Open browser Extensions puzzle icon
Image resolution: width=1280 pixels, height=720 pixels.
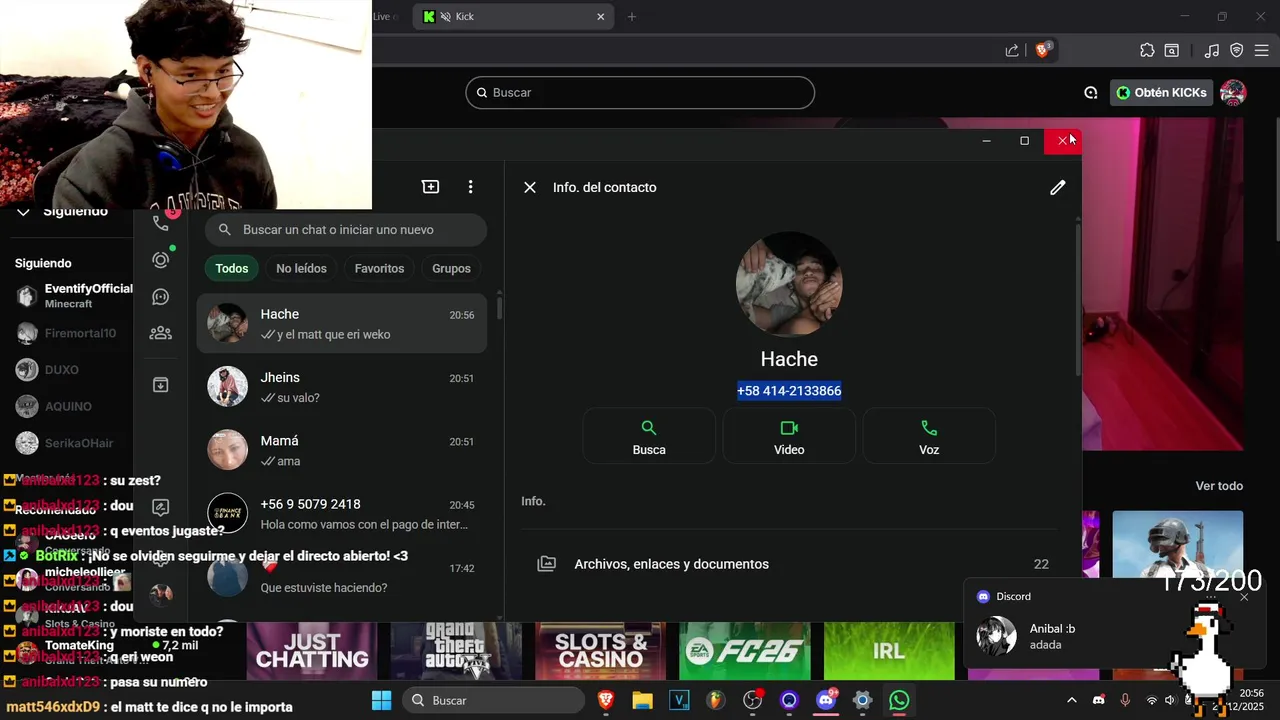click(1147, 50)
